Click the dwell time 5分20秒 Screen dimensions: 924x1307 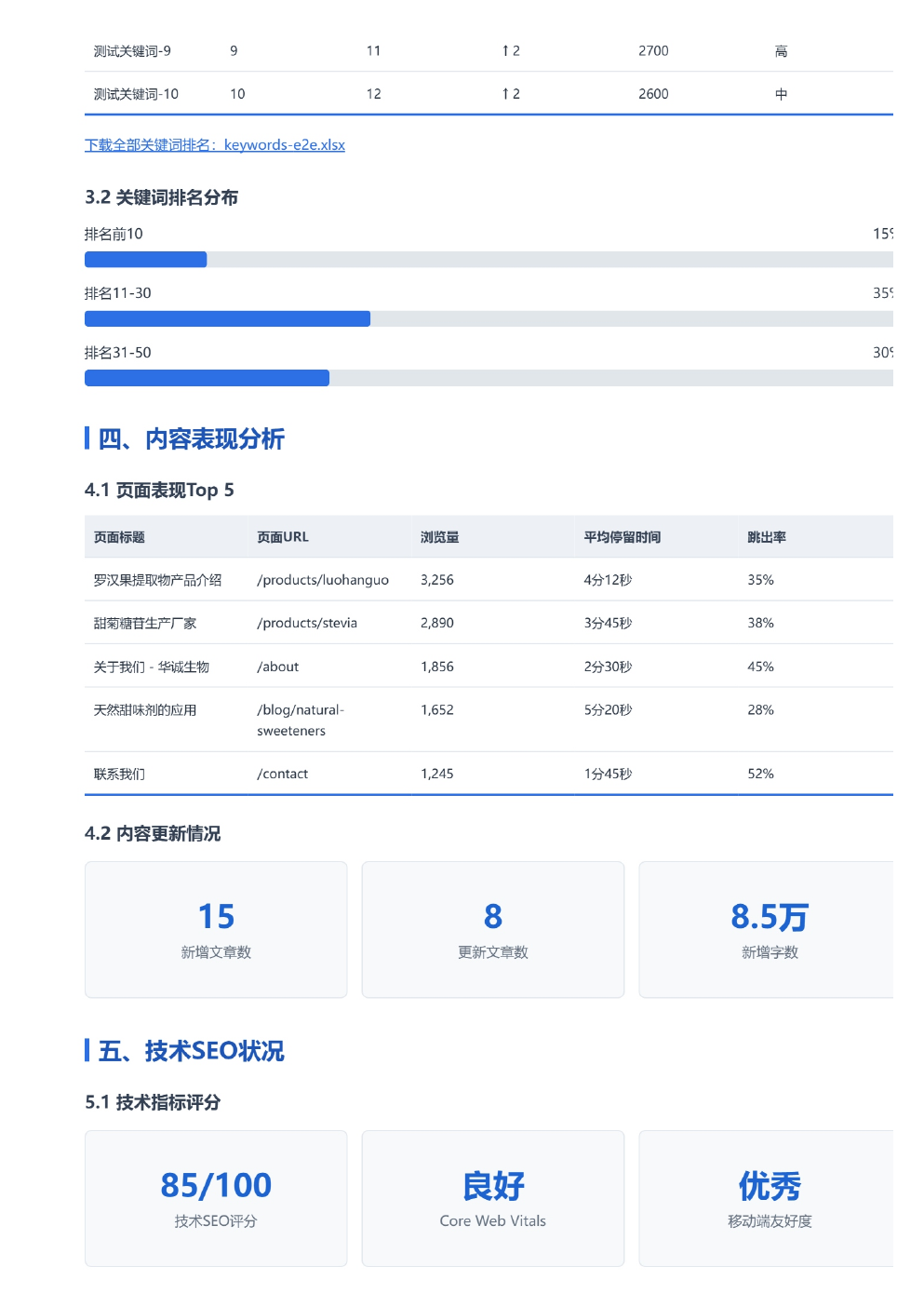(608, 709)
